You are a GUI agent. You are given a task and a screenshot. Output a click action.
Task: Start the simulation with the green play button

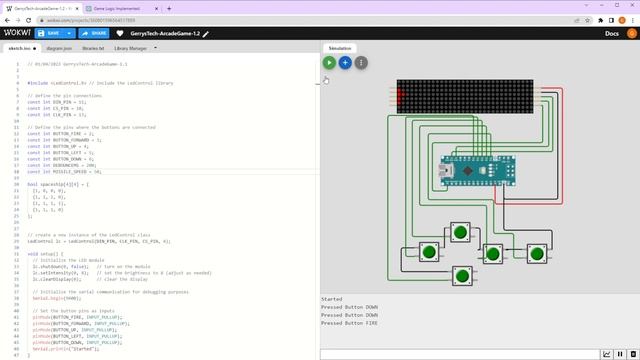click(x=329, y=63)
